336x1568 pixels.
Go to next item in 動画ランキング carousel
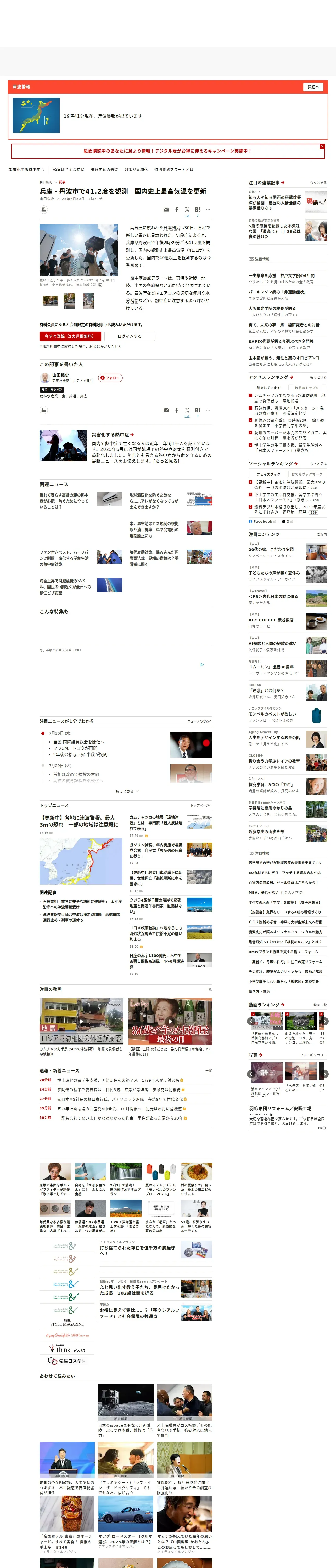coord(324,1021)
